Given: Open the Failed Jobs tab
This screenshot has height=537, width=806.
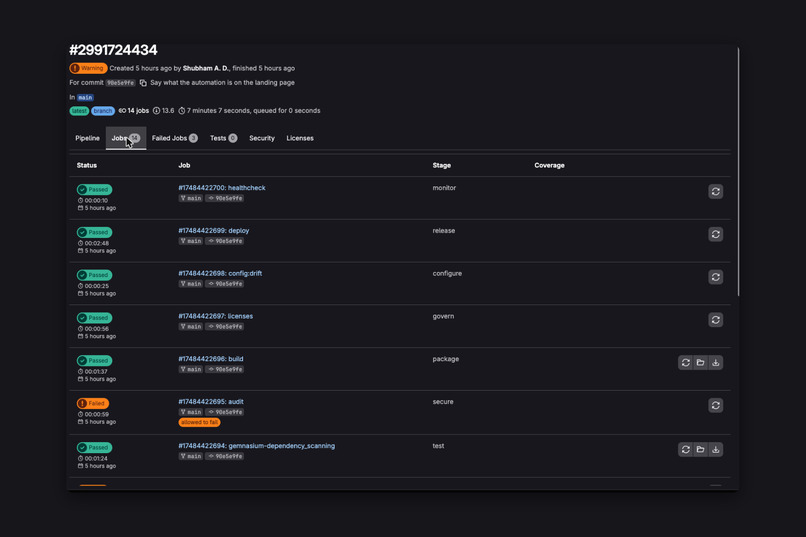Looking at the screenshot, I should click(175, 138).
